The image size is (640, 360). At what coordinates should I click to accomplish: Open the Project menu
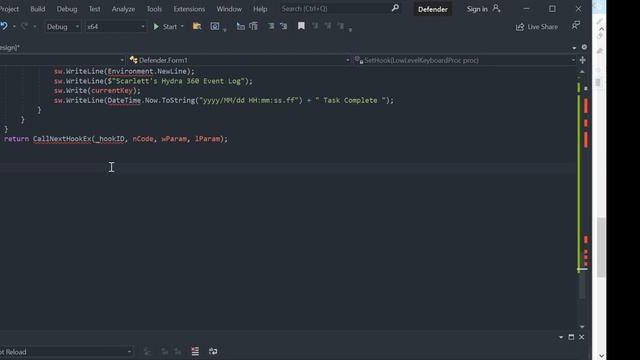click(x=9, y=9)
